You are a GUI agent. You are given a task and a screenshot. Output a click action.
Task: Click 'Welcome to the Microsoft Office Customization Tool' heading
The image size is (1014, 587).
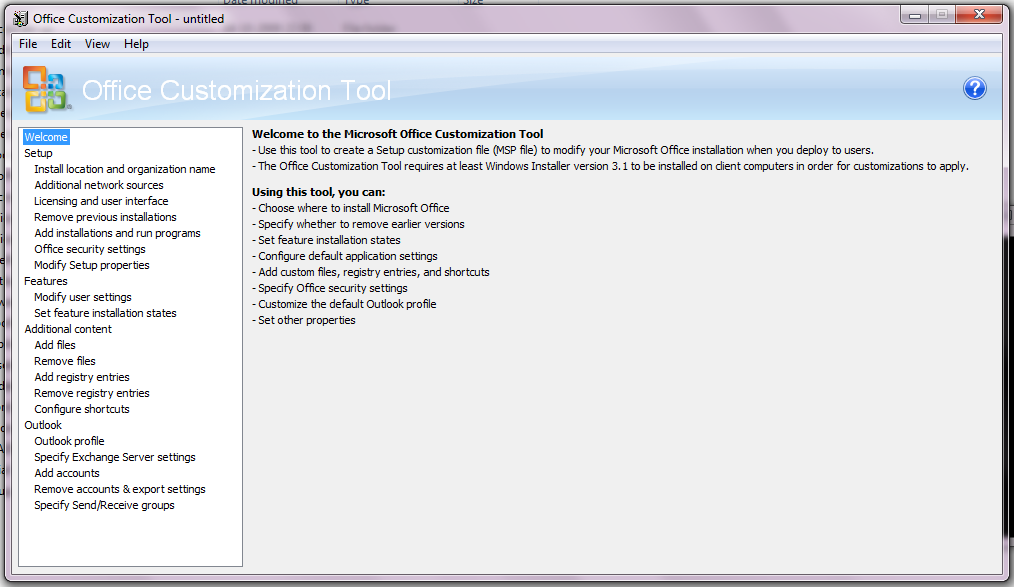point(398,134)
